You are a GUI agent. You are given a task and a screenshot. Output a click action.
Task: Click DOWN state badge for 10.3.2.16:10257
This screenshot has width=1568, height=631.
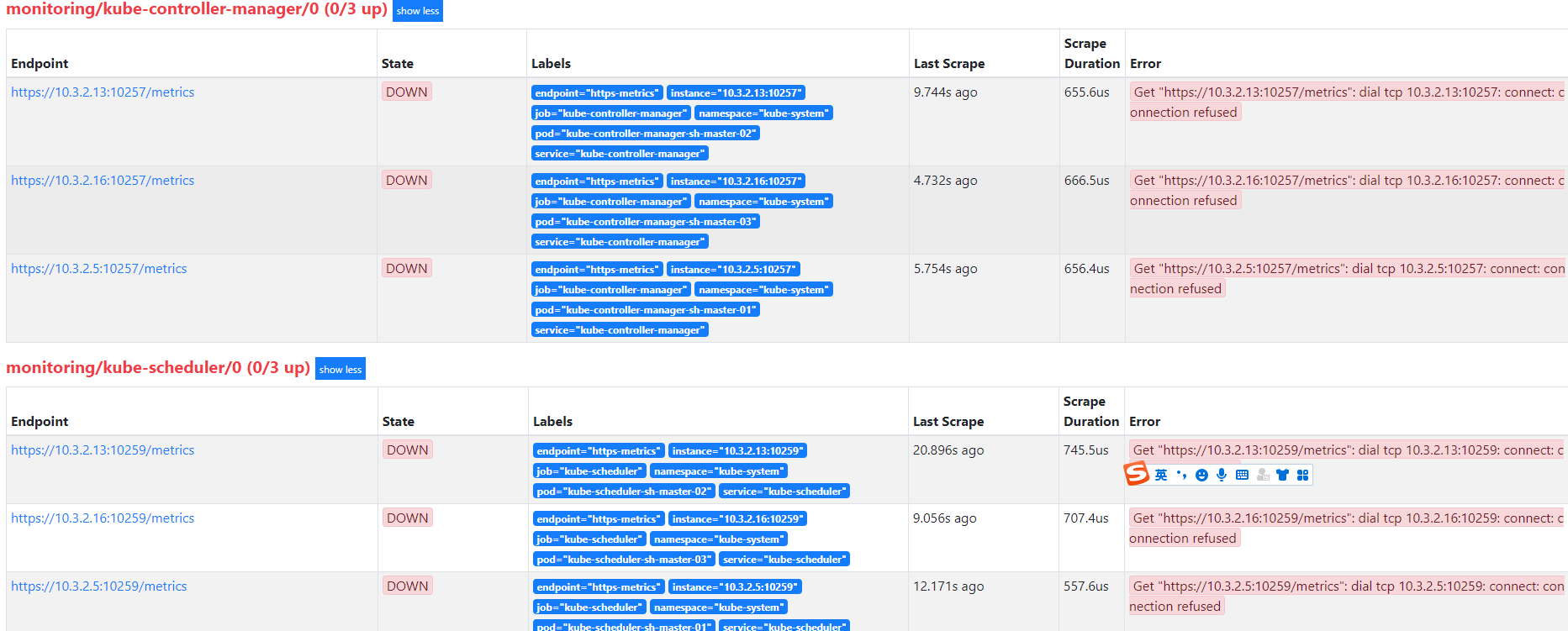point(407,181)
